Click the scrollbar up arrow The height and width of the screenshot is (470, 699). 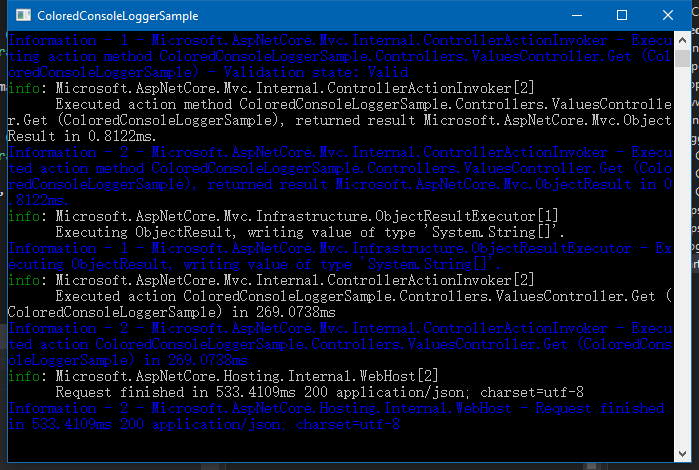[x=682, y=41]
